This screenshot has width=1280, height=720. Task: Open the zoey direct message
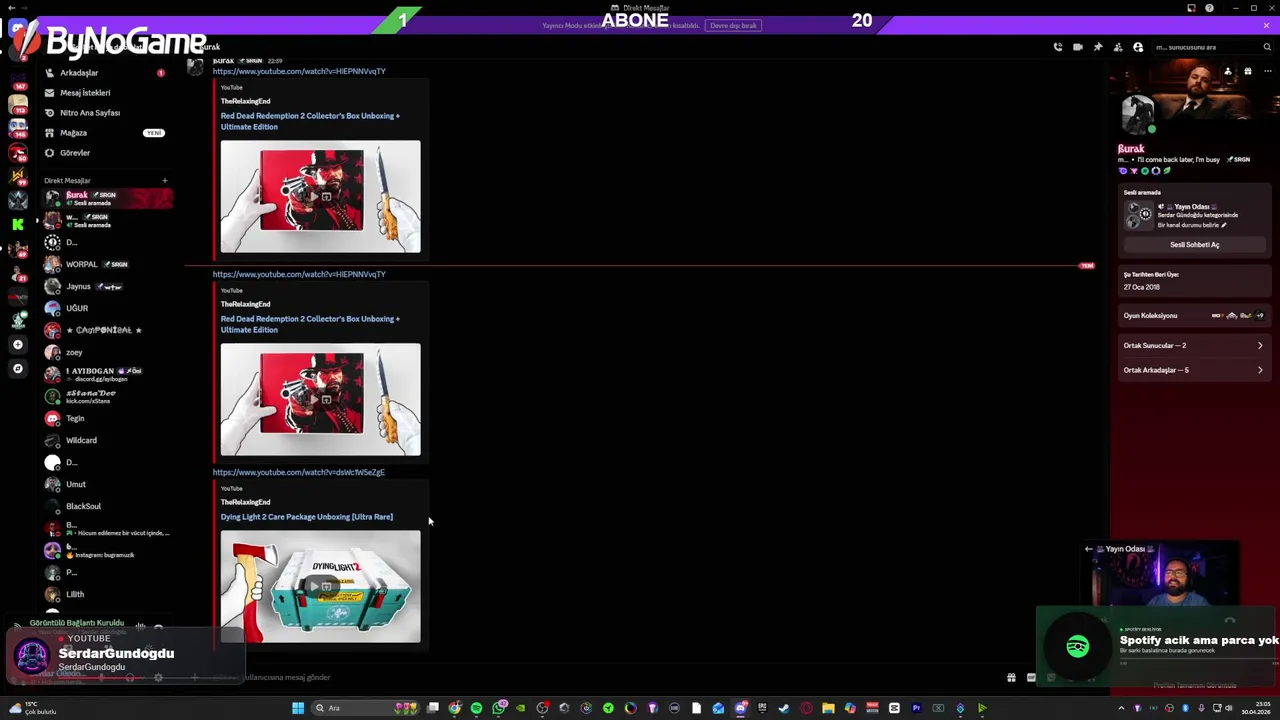(105, 352)
